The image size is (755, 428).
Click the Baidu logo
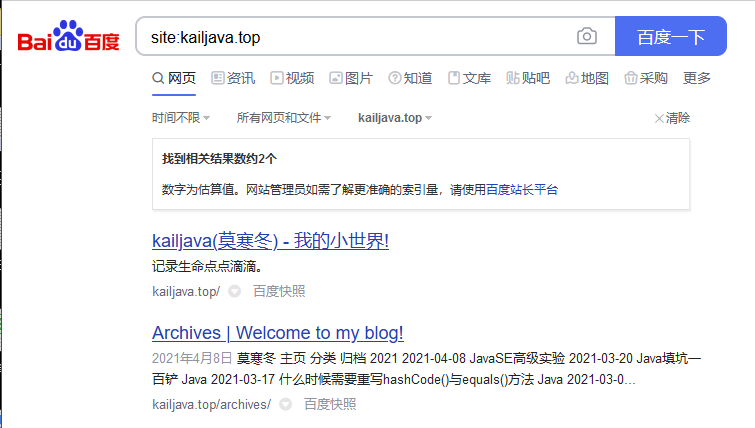pos(68,36)
